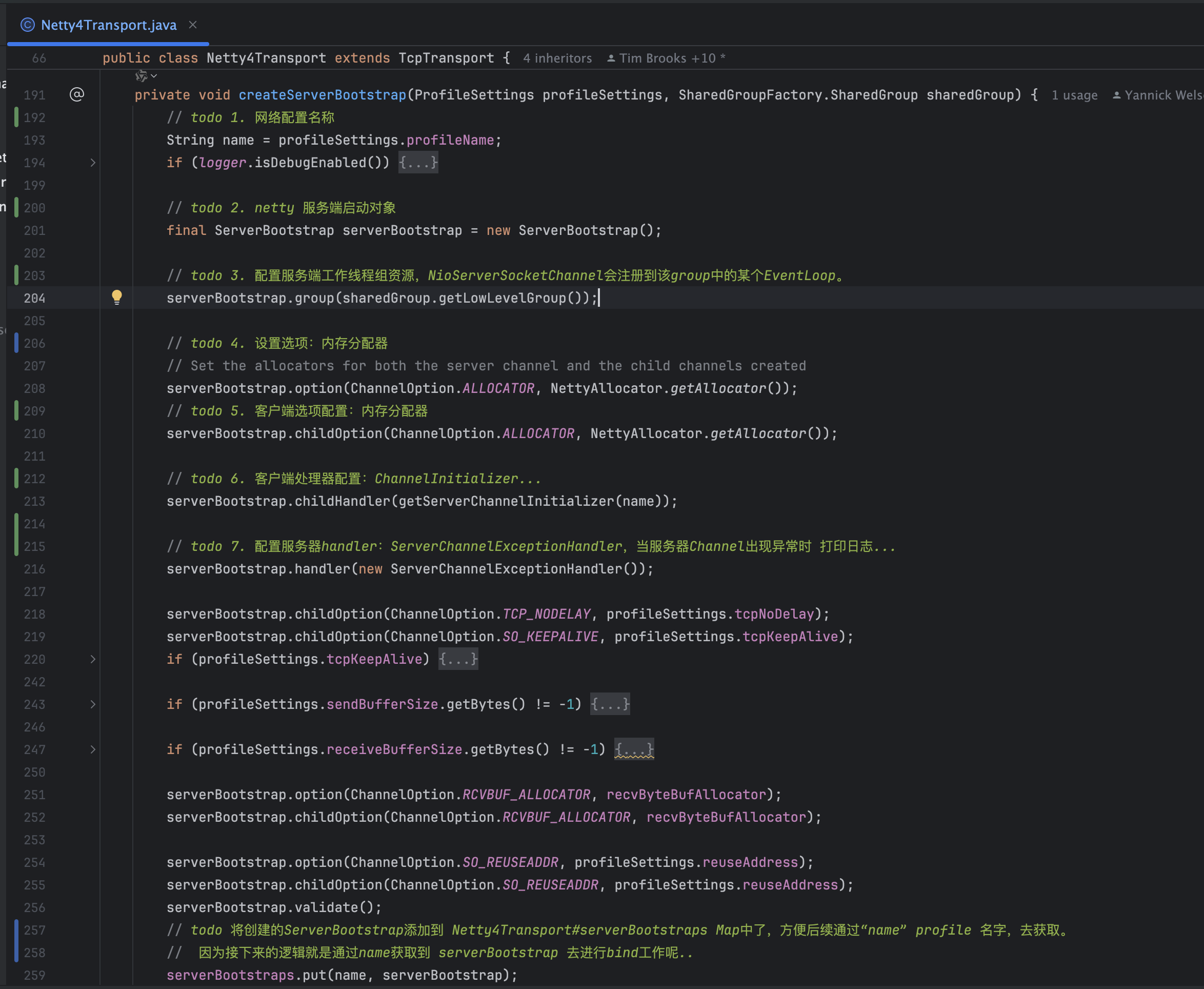Unfold the {...} after receiveBufferSize.getBytes() != -1
Screen dimensions: 1204x989
coord(634,750)
